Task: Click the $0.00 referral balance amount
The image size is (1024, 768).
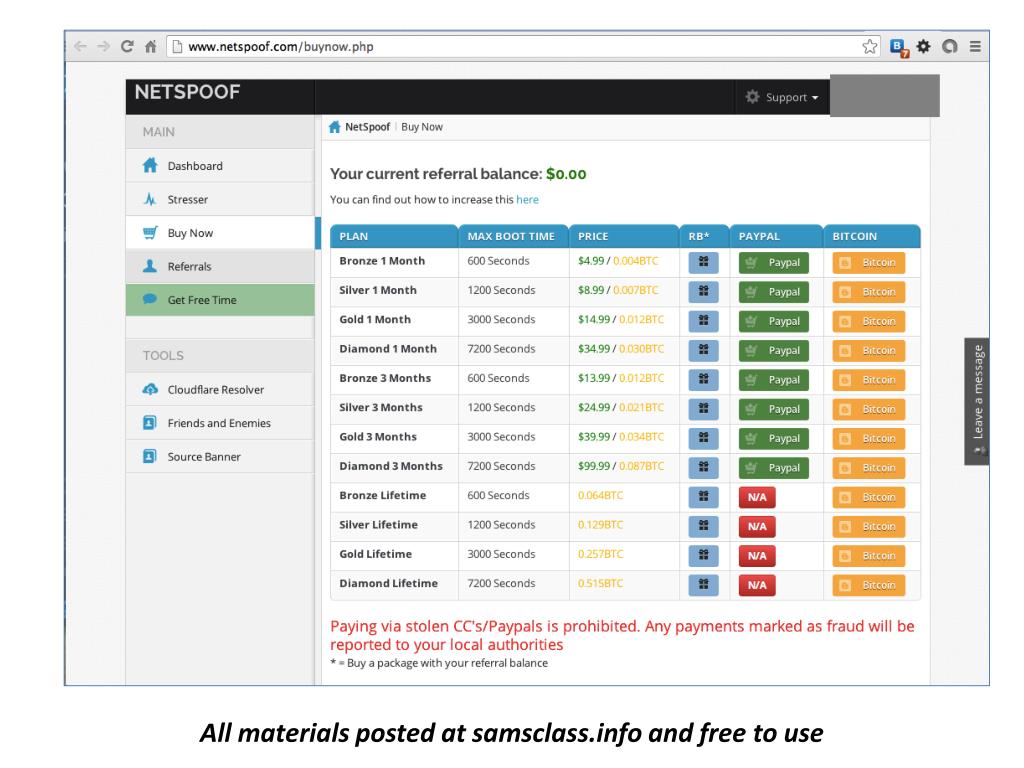Action: pyautogui.click(x=566, y=174)
